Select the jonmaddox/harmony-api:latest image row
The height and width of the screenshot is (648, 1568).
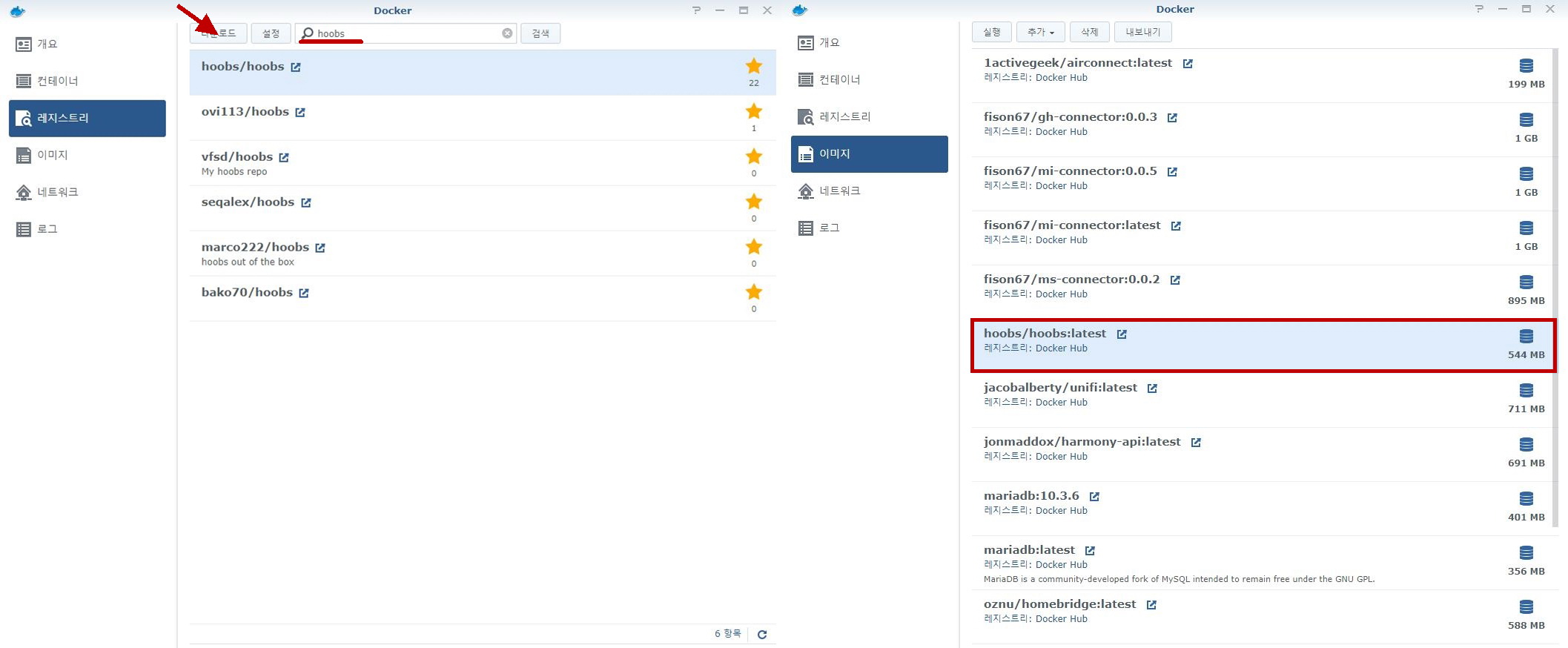1263,454
